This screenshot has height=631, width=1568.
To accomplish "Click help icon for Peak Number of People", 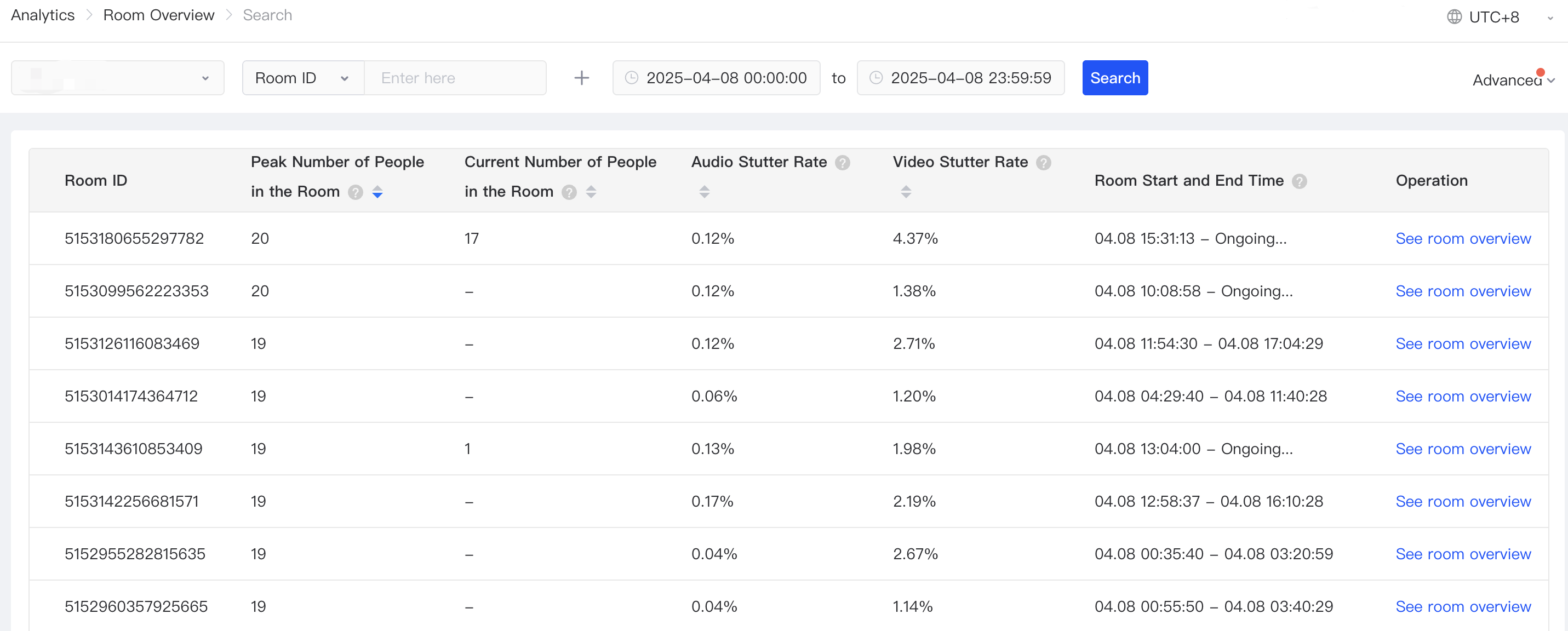I will point(356,192).
